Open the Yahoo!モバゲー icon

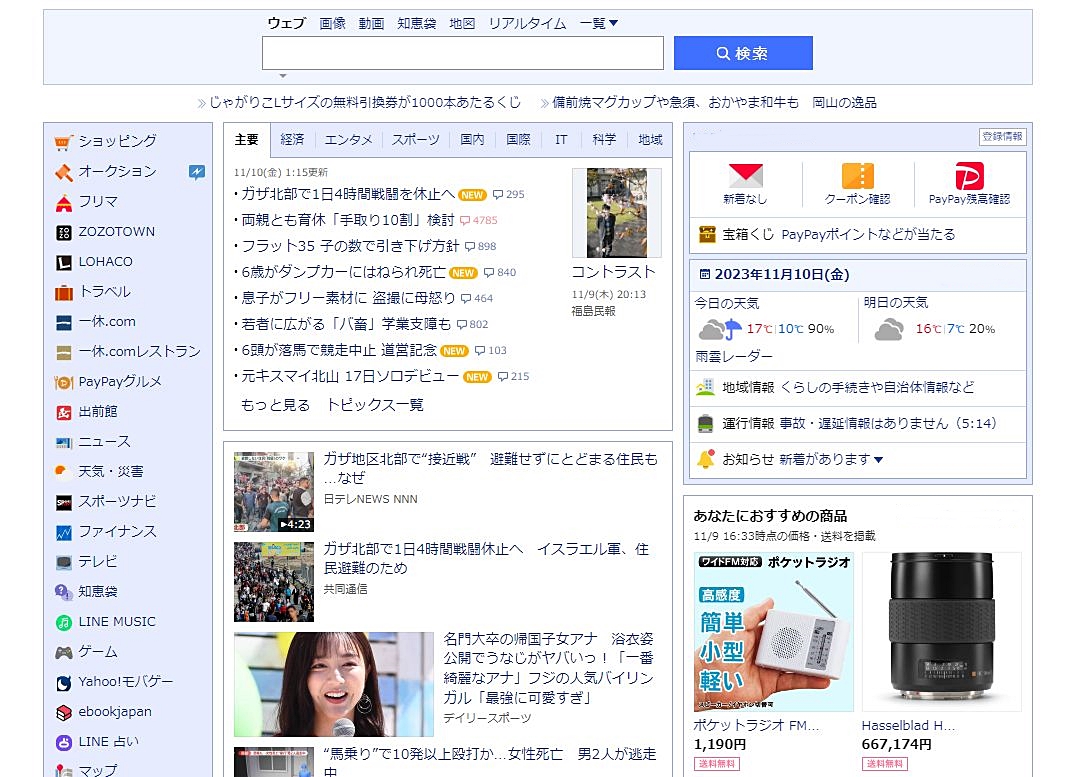[63, 682]
